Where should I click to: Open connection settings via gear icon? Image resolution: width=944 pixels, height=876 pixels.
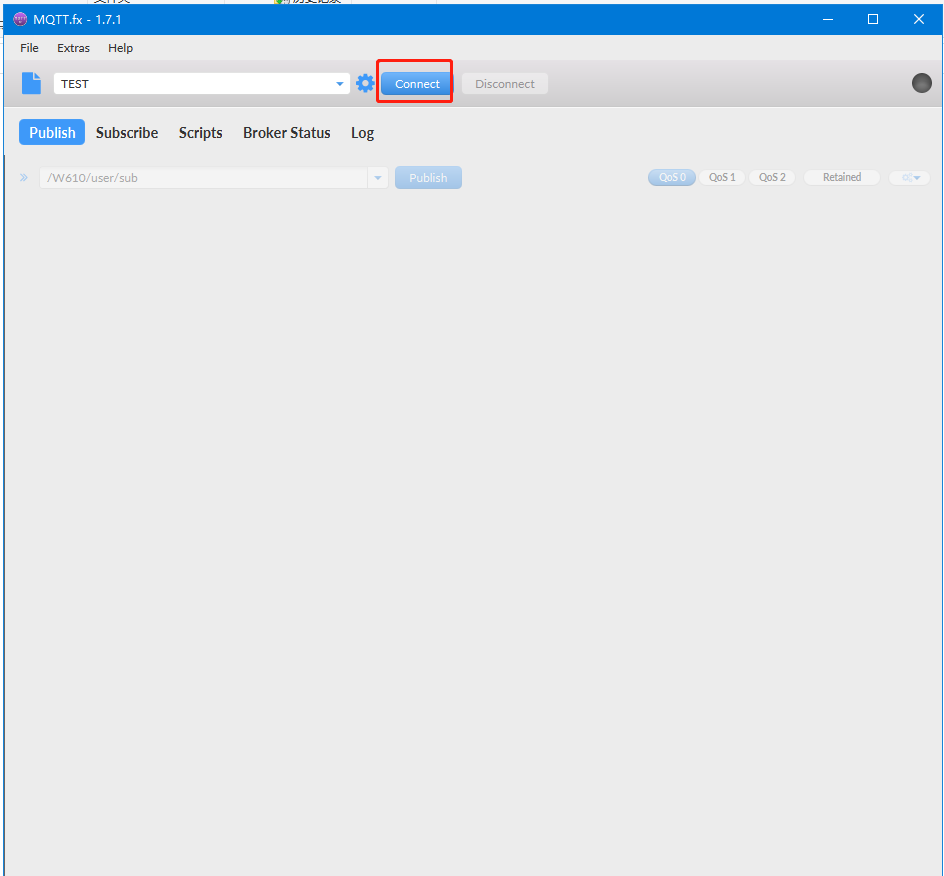tap(365, 83)
